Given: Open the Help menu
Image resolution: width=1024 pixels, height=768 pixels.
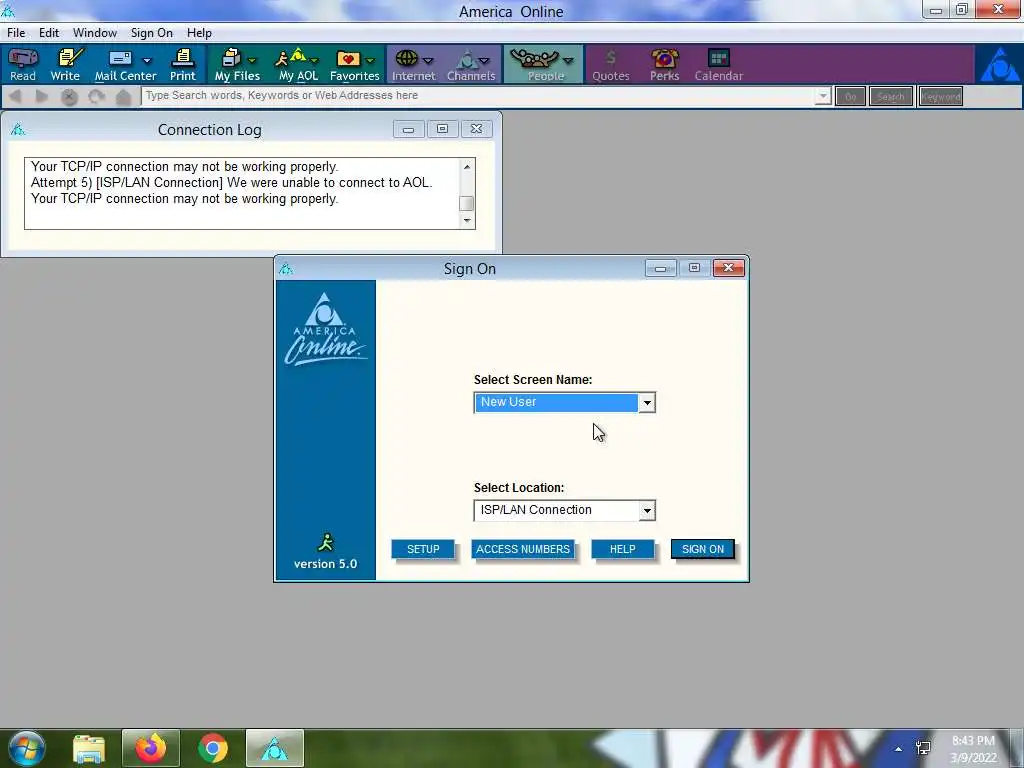Looking at the screenshot, I should click(199, 33).
